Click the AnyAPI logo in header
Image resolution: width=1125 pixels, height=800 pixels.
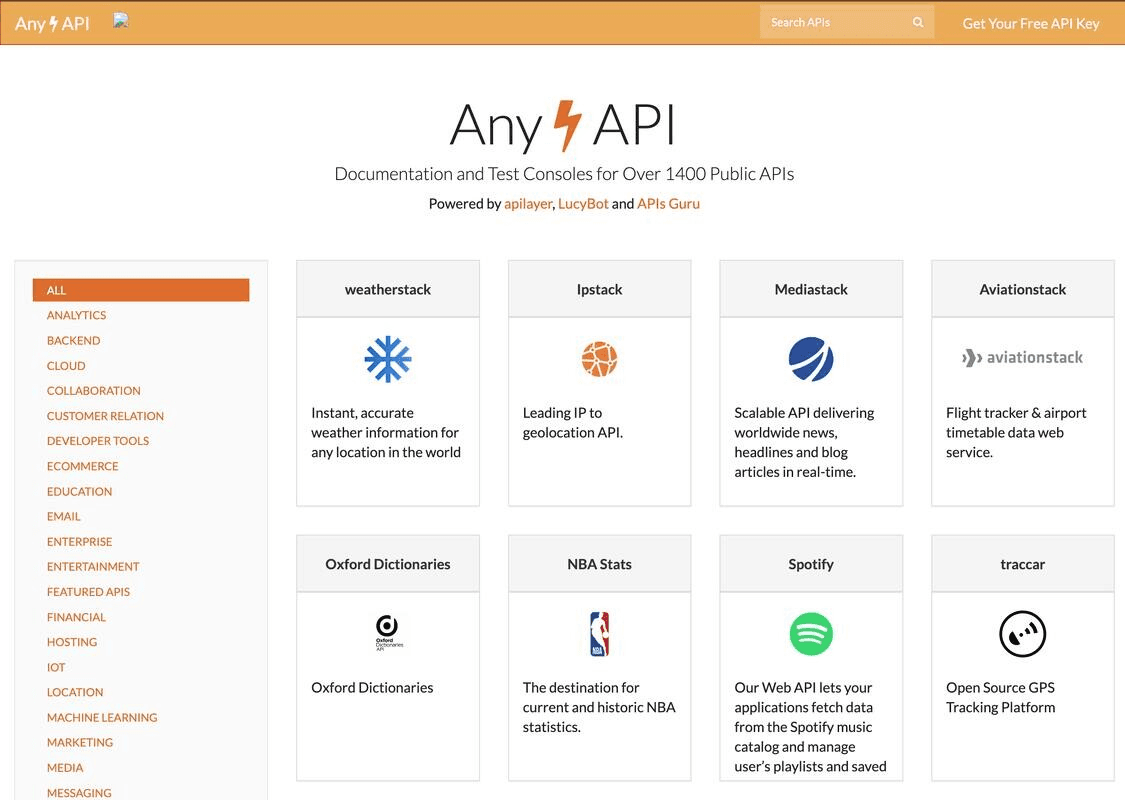(52, 23)
